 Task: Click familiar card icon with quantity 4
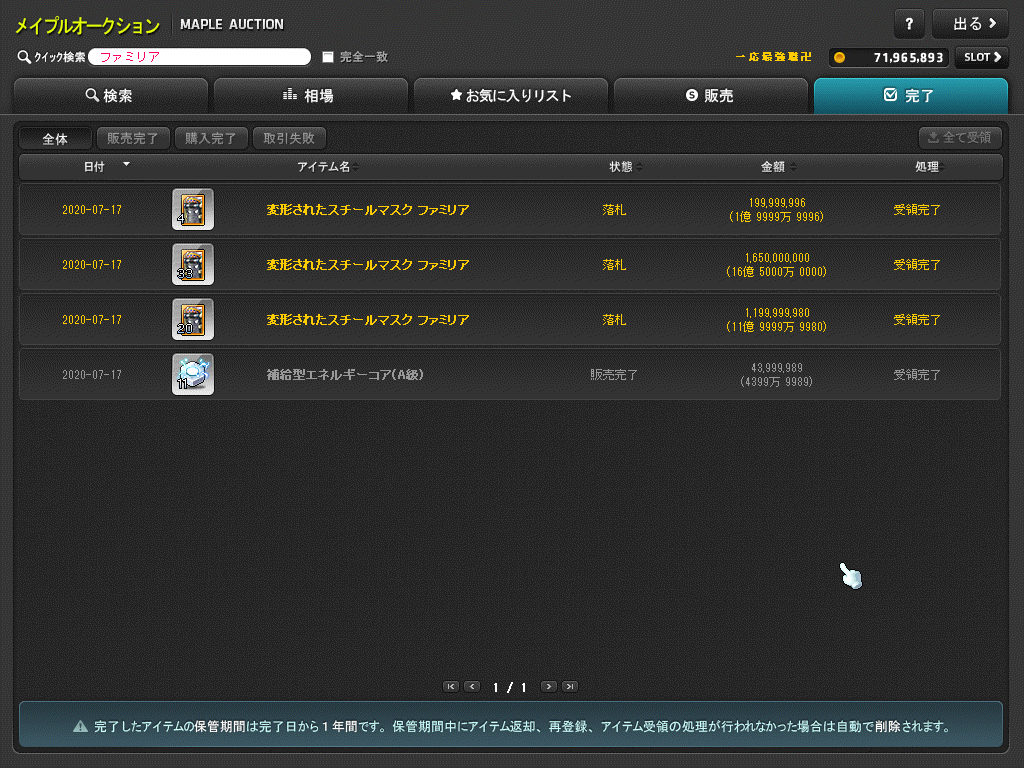tap(193, 210)
